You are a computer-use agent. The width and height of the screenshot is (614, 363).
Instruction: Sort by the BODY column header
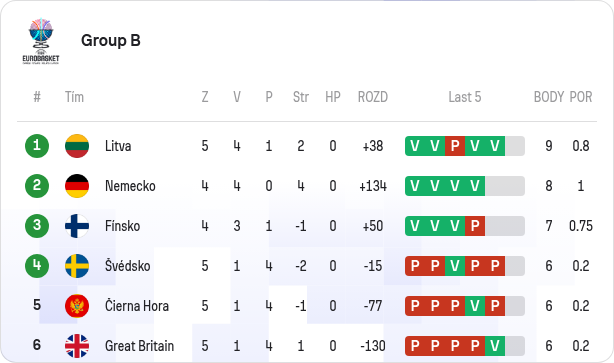[549, 97]
